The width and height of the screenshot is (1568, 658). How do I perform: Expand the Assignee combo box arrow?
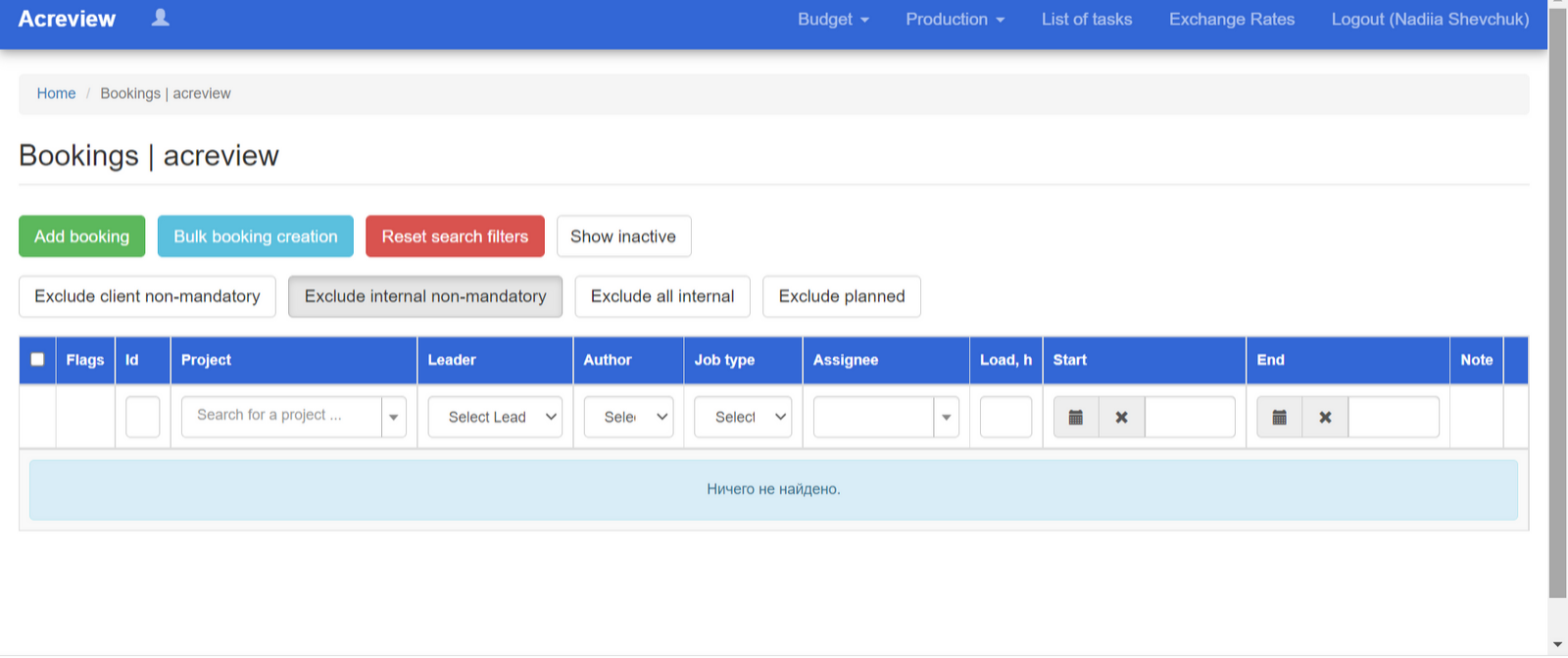pyautogui.click(x=947, y=417)
